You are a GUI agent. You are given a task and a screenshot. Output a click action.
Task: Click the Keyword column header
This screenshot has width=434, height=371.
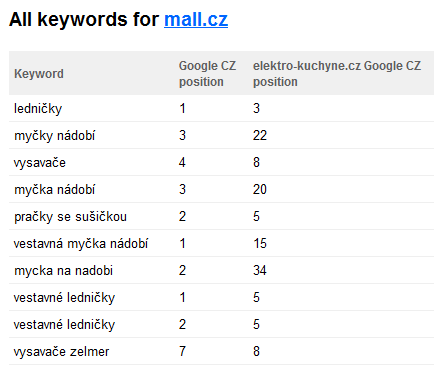(39, 74)
